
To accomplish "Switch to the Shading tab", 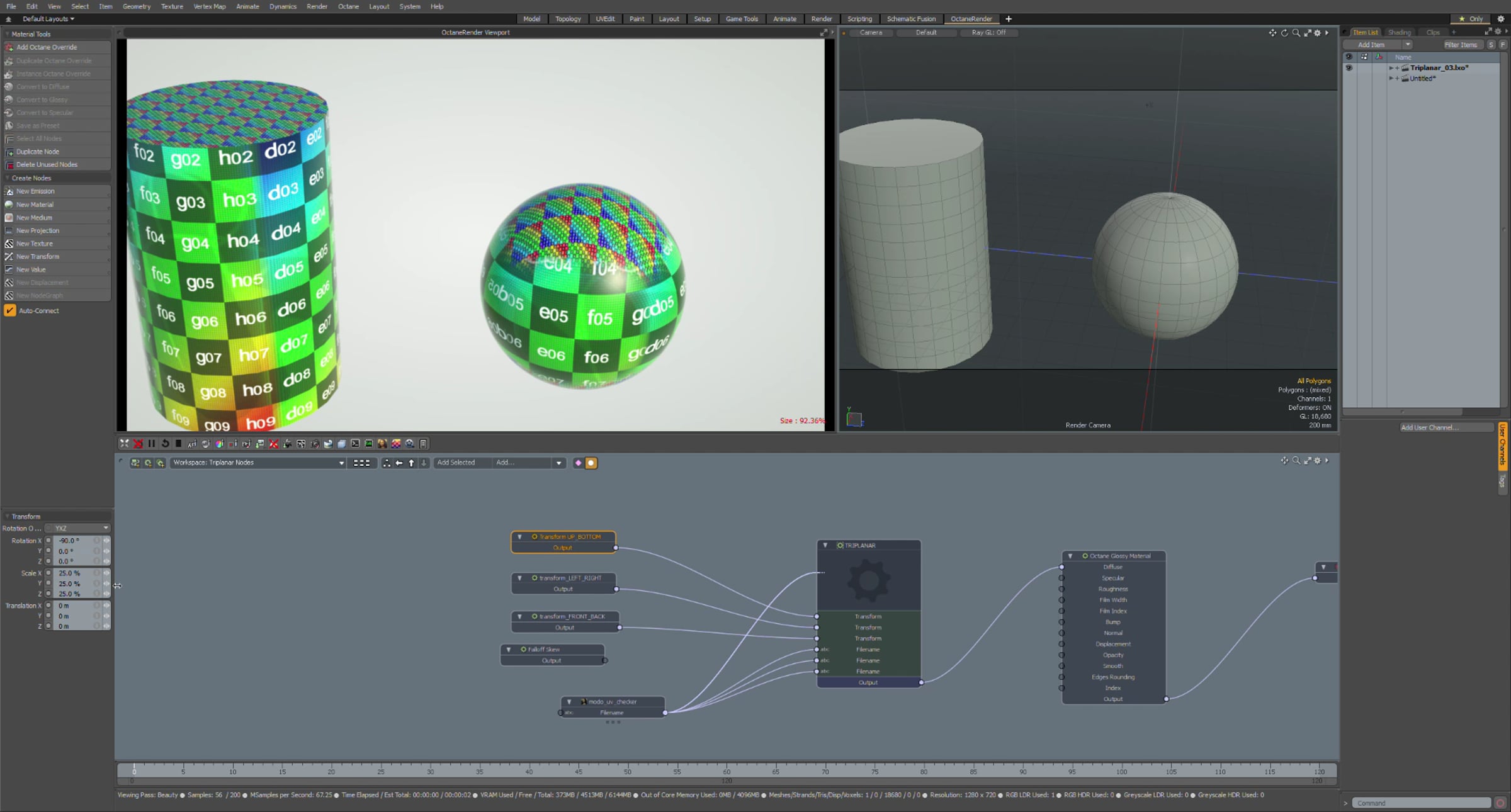I will (1400, 32).
